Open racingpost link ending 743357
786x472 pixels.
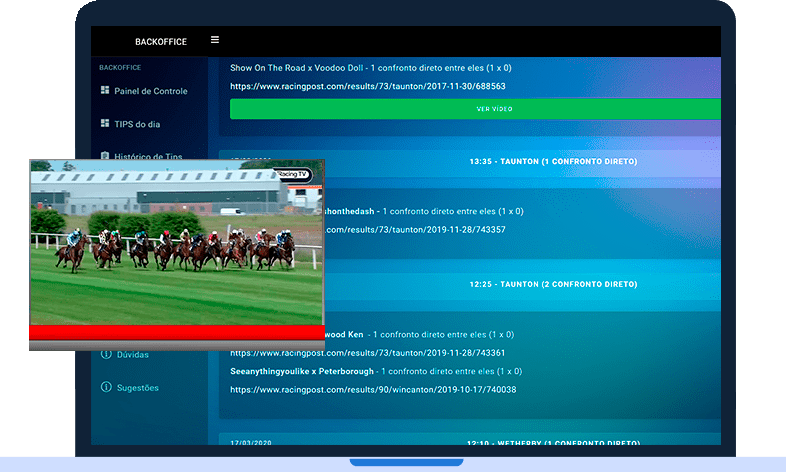point(415,229)
